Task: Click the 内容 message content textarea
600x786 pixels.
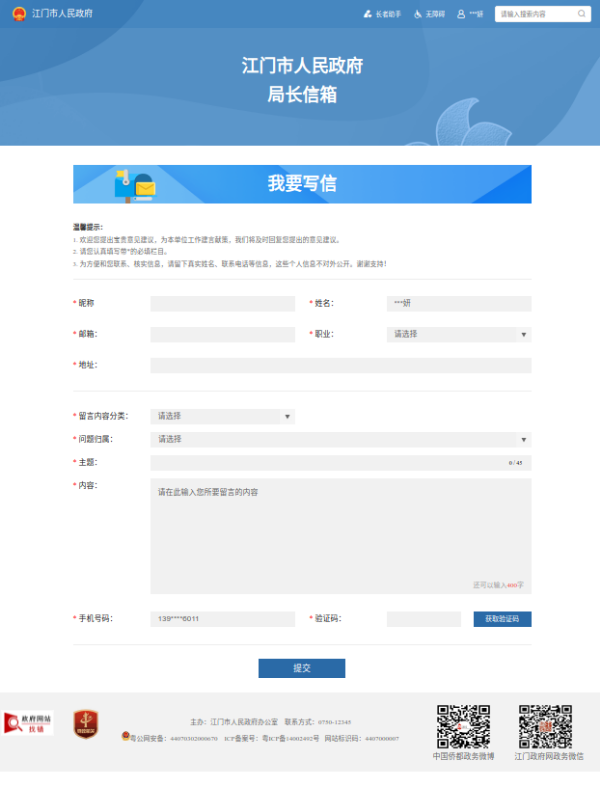Action: pyautogui.click(x=340, y=535)
